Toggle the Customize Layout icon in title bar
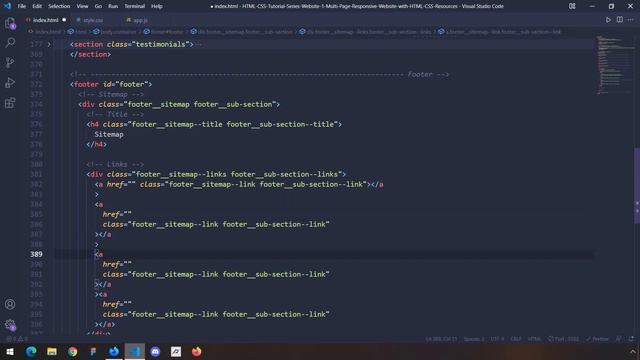Viewport: 640px width, 360px height. [x=572, y=6]
